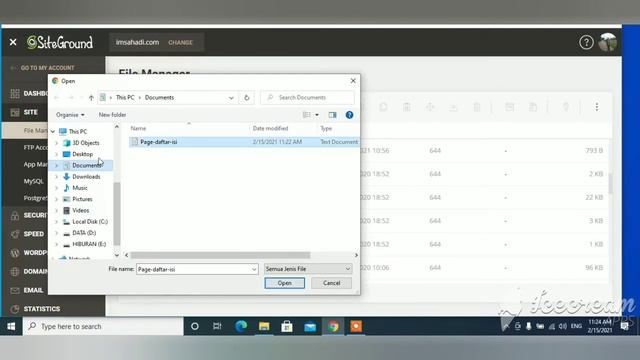The width and height of the screenshot is (640, 360).
Task: Sort by the Date modified column header
Action: [x=270, y=129]
